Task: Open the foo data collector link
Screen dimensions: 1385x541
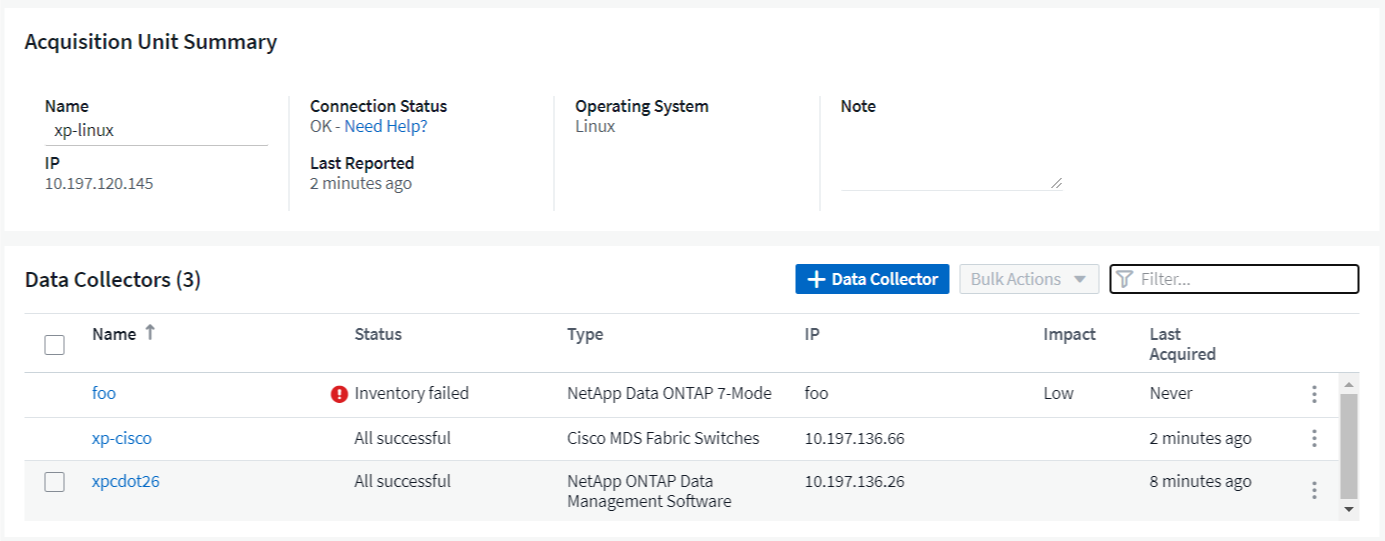Action: pos(104,393)
